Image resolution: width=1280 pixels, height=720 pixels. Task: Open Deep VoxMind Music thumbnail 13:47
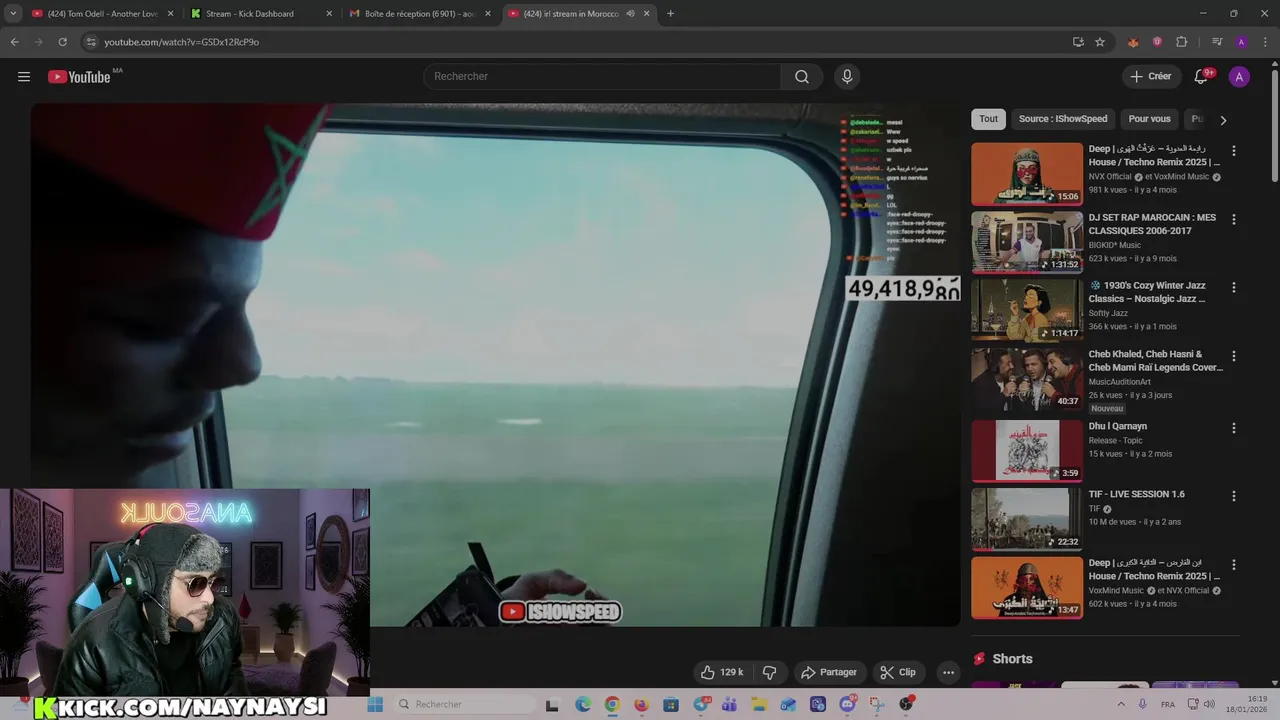pos(1027,588)
